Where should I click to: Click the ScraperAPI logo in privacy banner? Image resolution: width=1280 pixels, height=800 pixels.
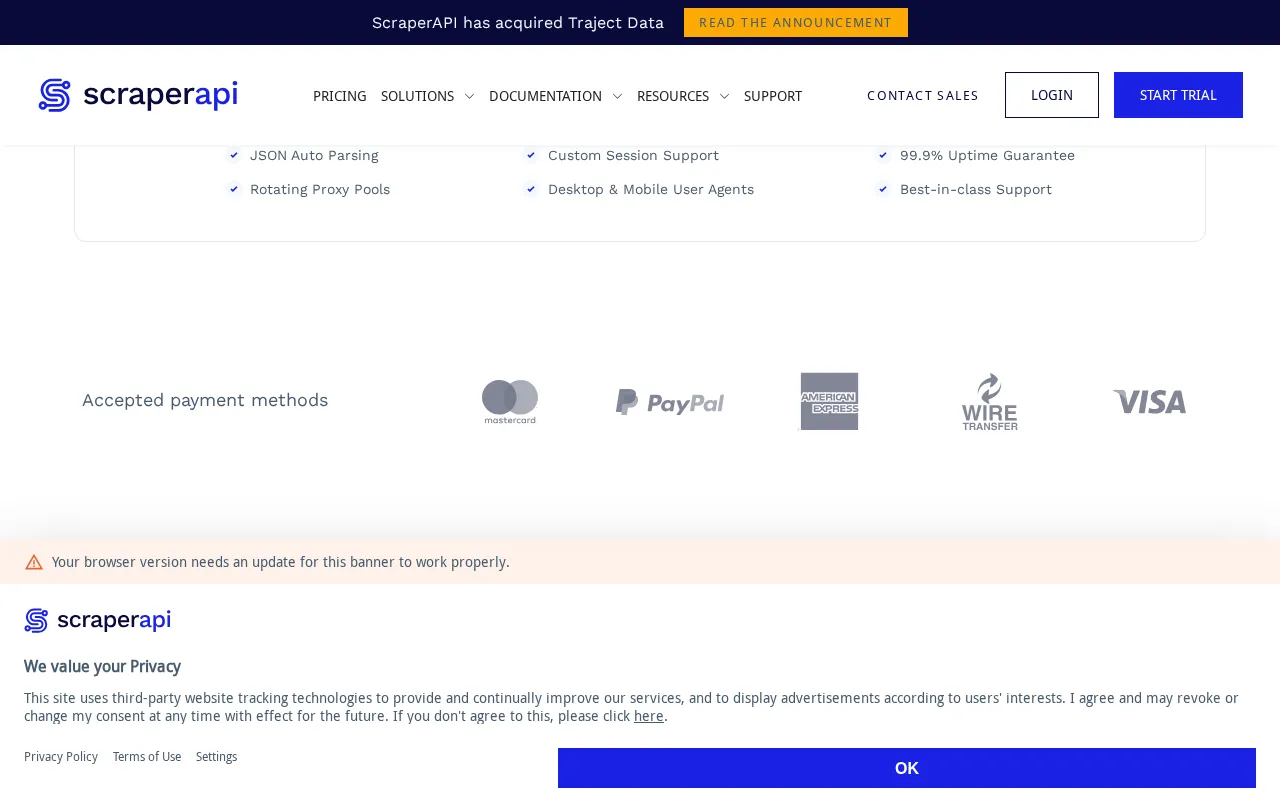point(97,620)
